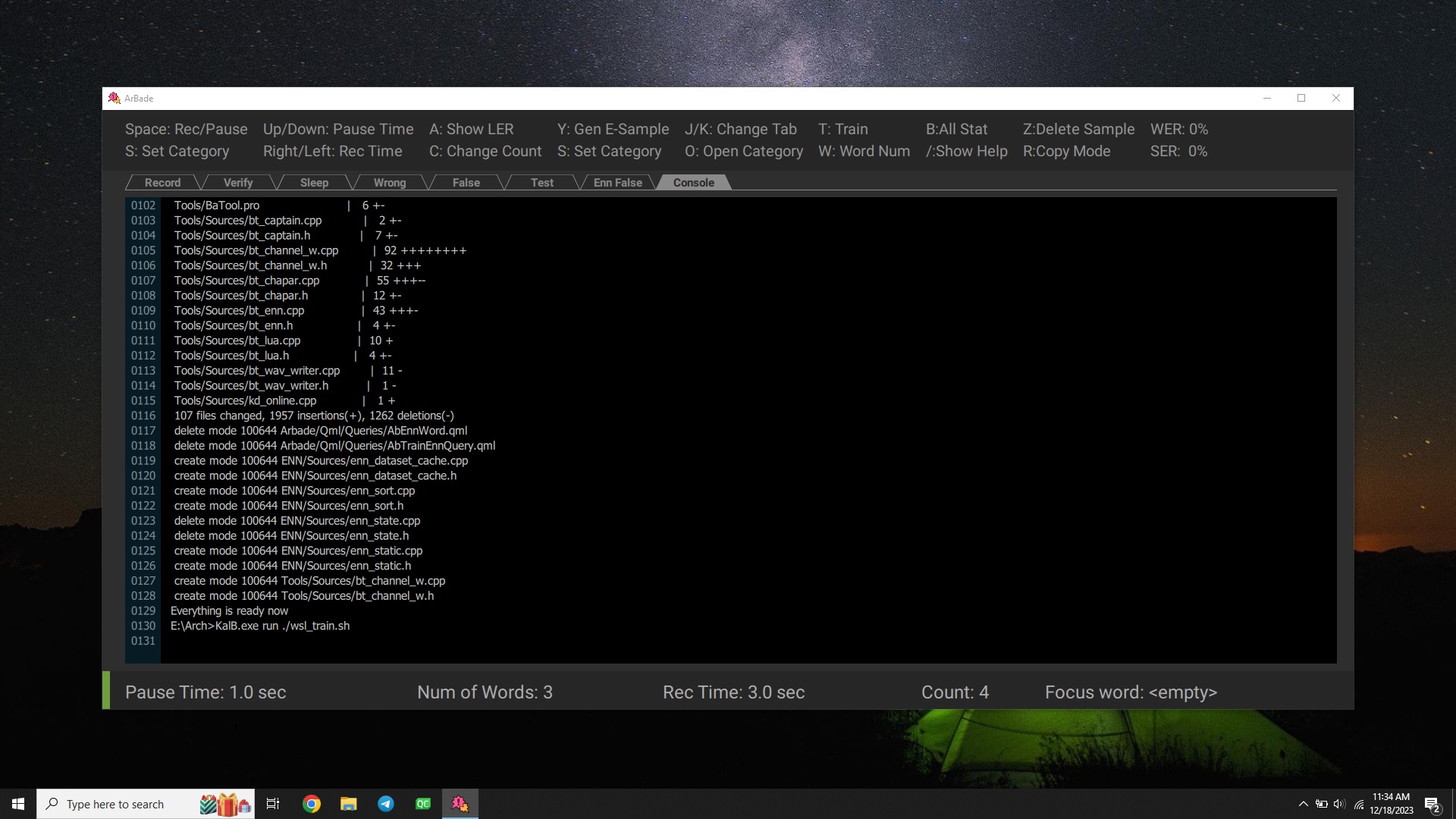Click console line 0130 KalB.exe command
The height and width of the screenshot is (819, 1456).
(260, 626)
